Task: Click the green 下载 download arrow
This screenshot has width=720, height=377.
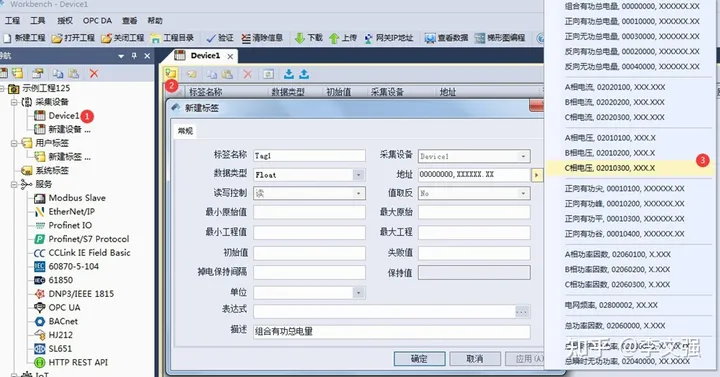Action: (308, 38)
